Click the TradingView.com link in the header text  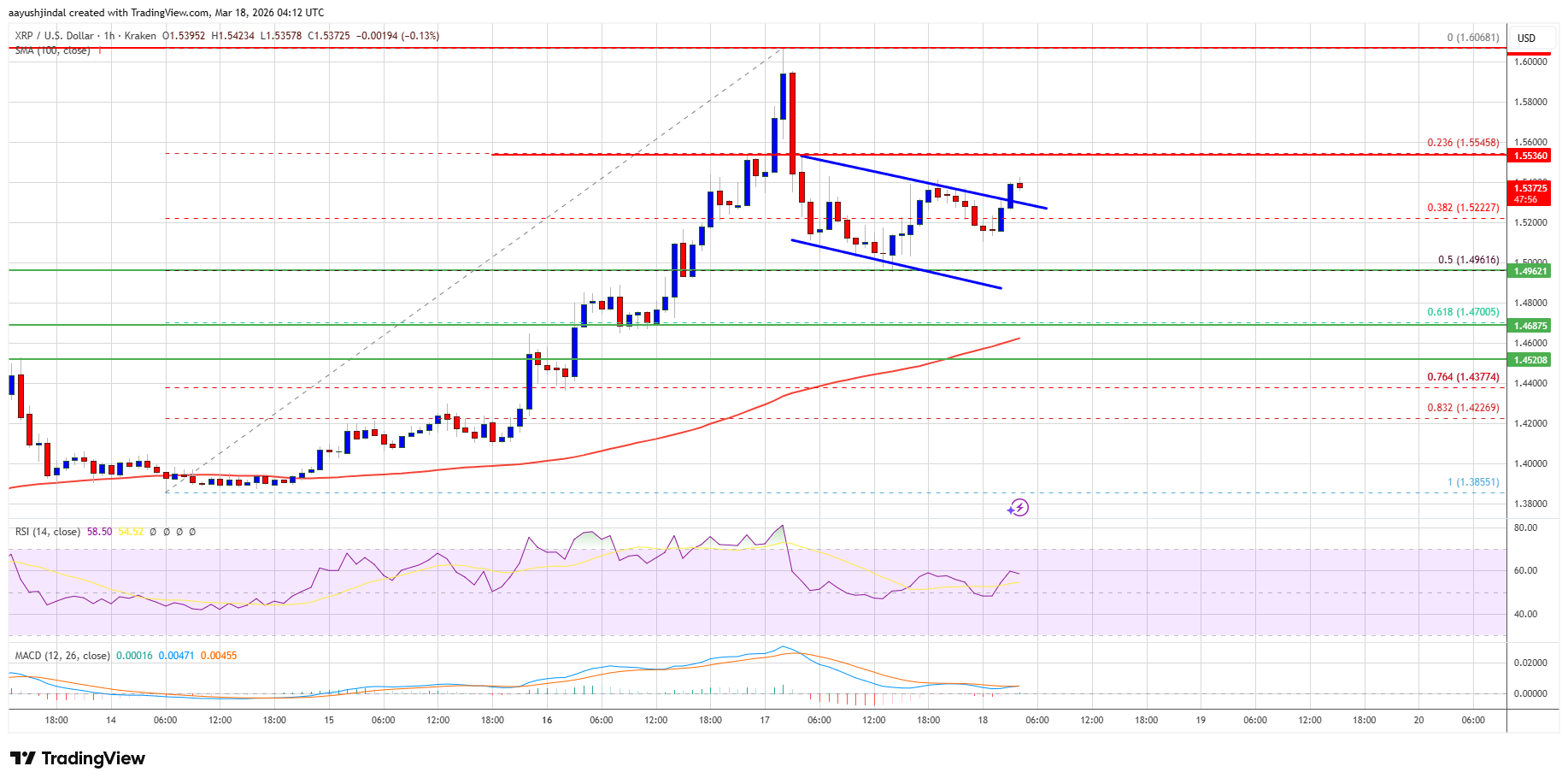[x=168, y=13]
